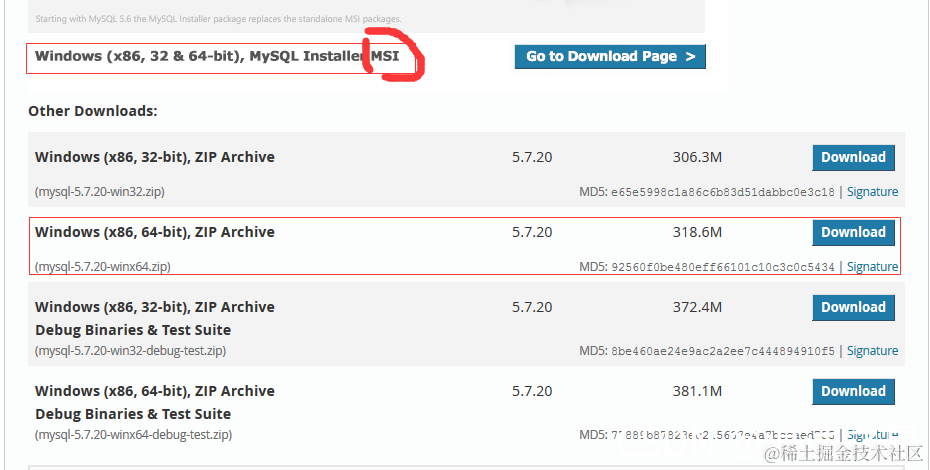Viewport: 930px width, 470px height.
Task: Click Windows (x86, 64-bit), ZIP Archive title
Action: (x=155, y=232)
